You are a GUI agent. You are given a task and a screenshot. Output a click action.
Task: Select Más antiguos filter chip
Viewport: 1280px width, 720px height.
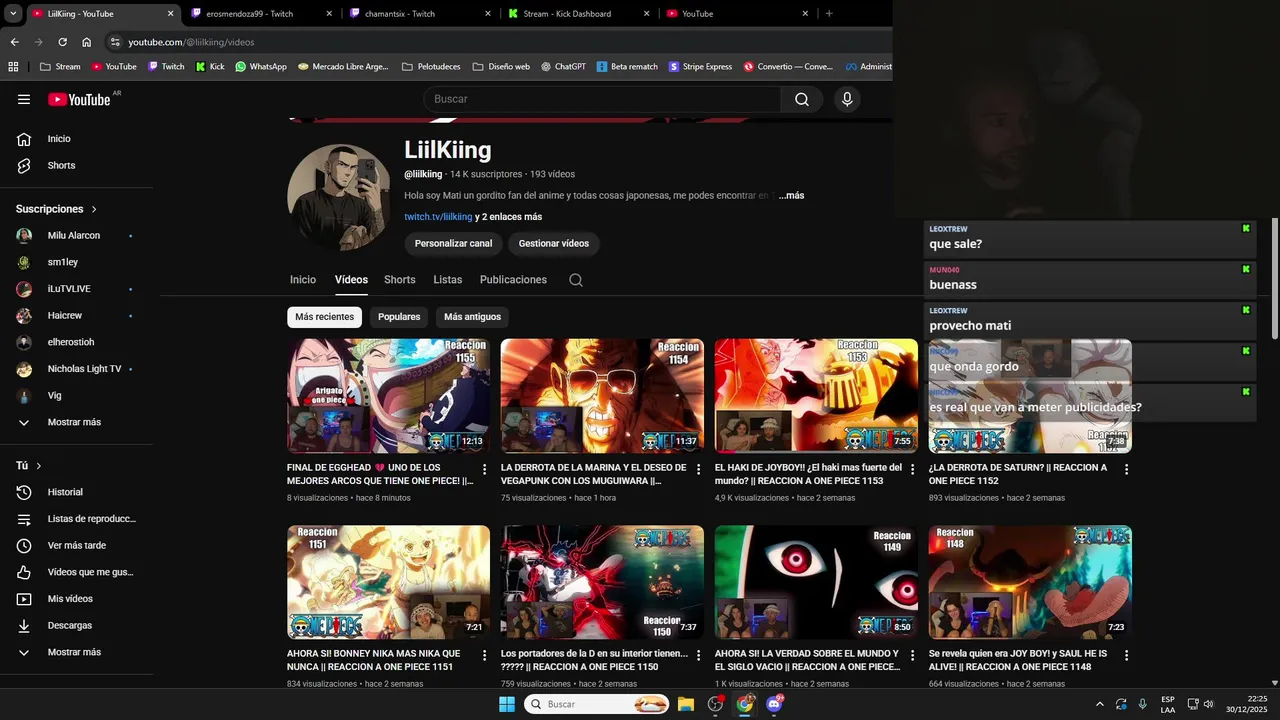tap(472, 317)
